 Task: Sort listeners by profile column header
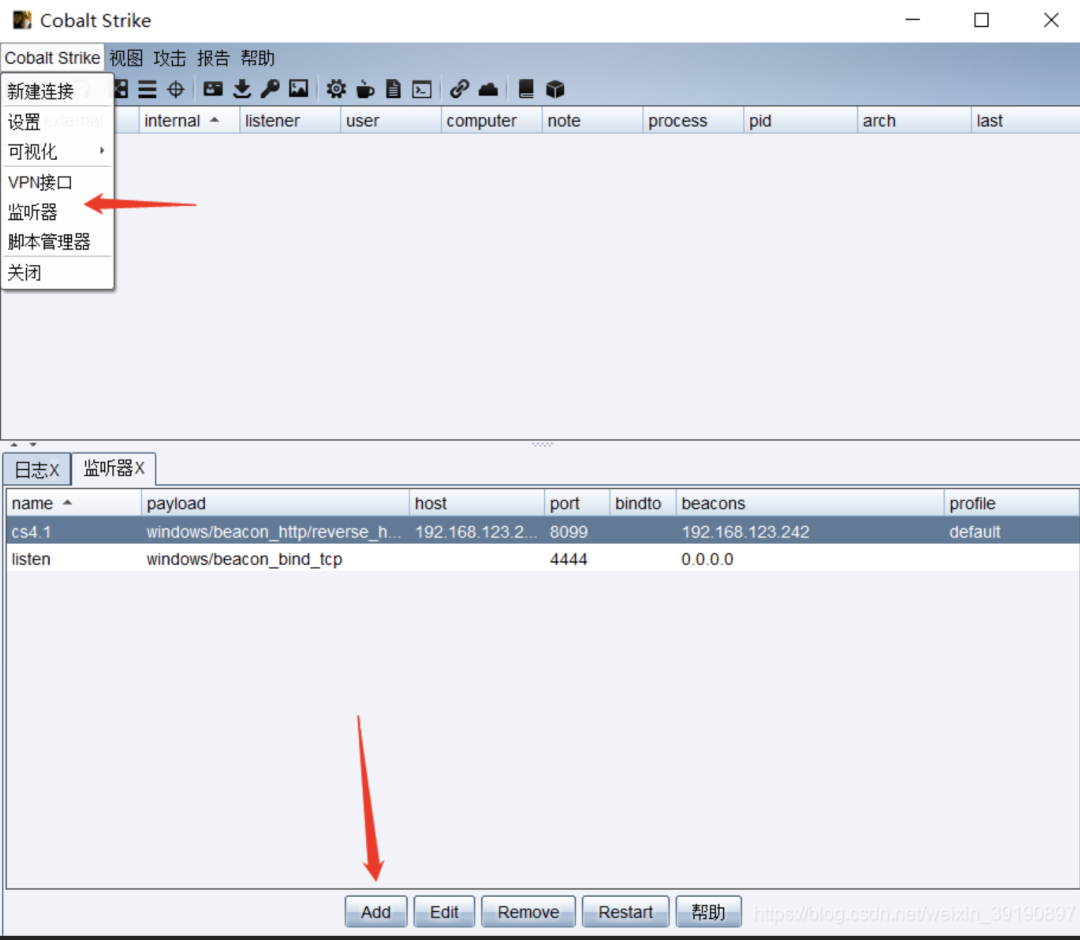click(x=1011, y=503)
